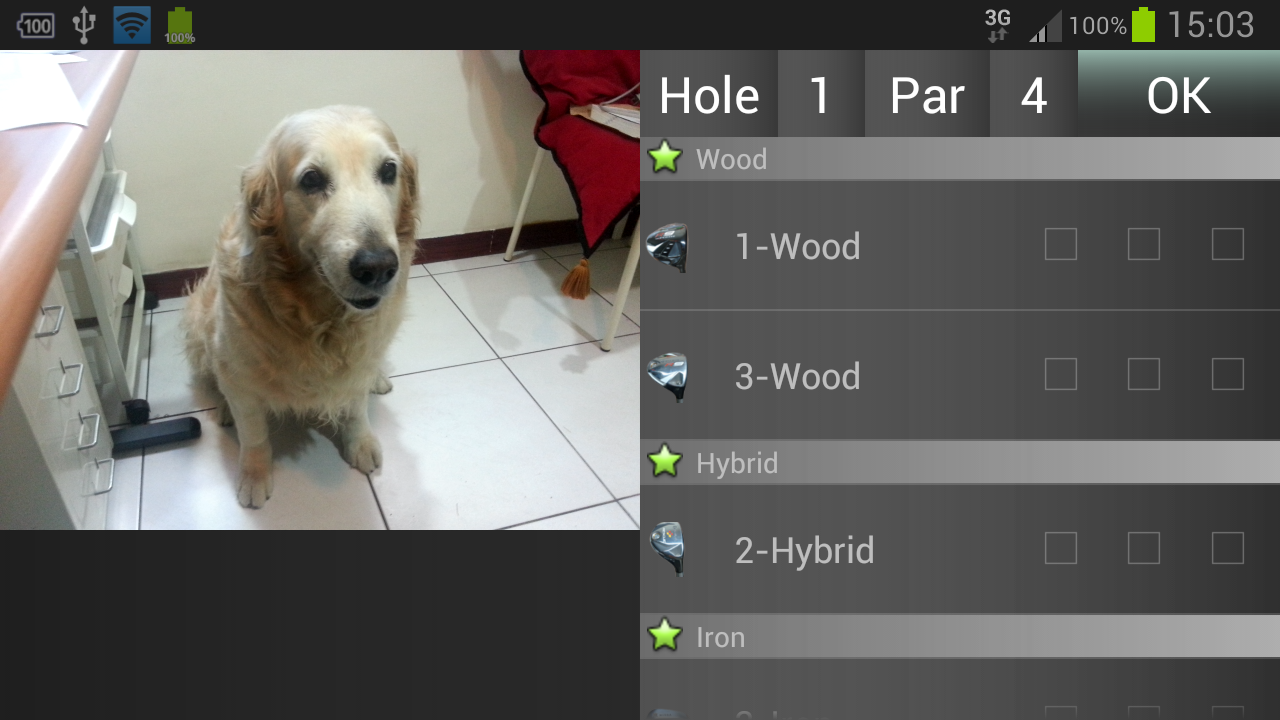Tap the 1-Wood driver club icon
The image size is (1280, 720).
point(667,247)
